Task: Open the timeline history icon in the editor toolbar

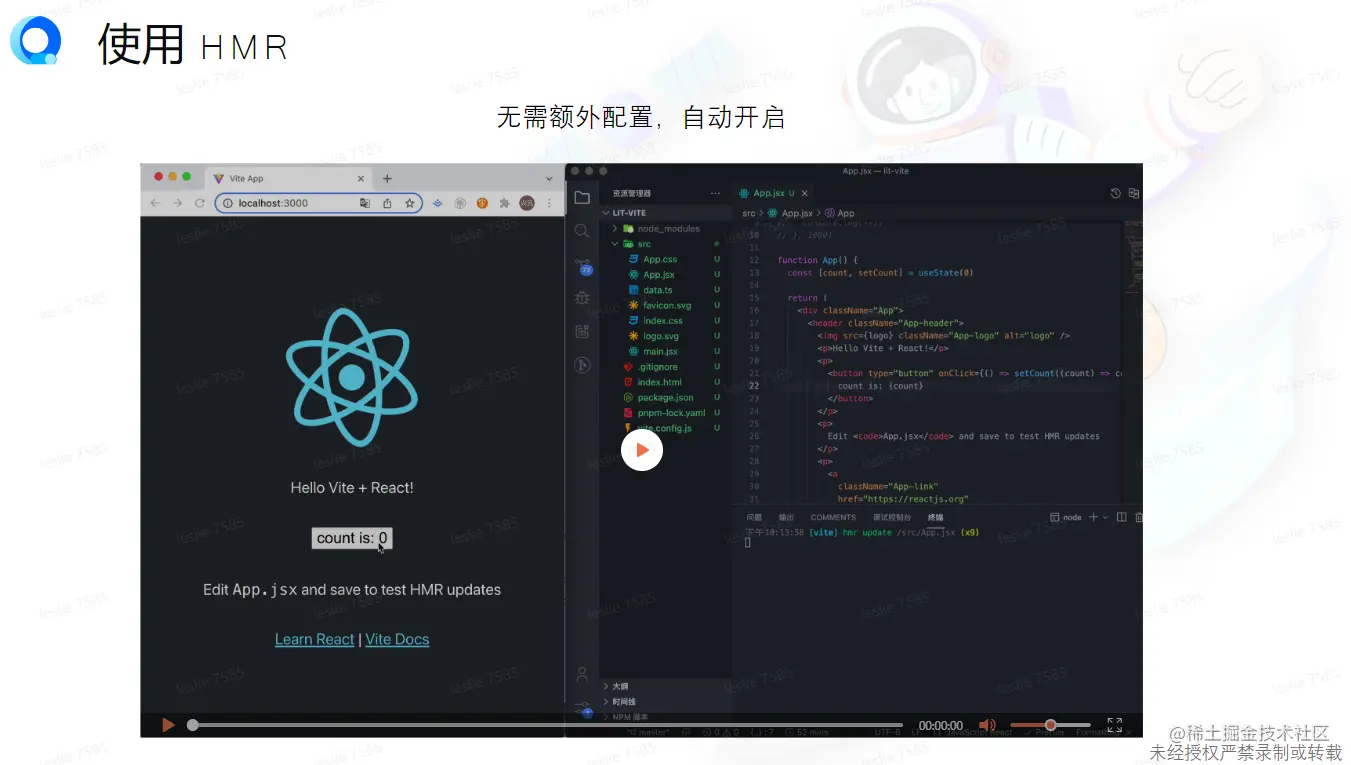Action: pyautogui.click(x=1116, y=193)
